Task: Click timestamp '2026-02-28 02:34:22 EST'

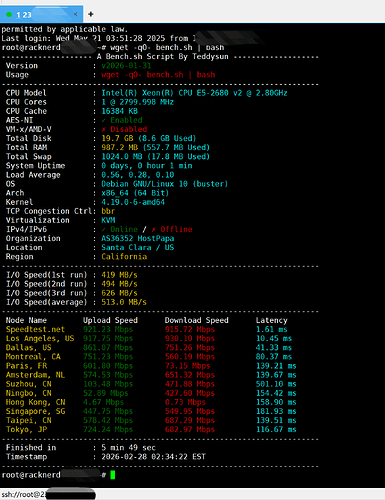Action: [x=153, y=457]
